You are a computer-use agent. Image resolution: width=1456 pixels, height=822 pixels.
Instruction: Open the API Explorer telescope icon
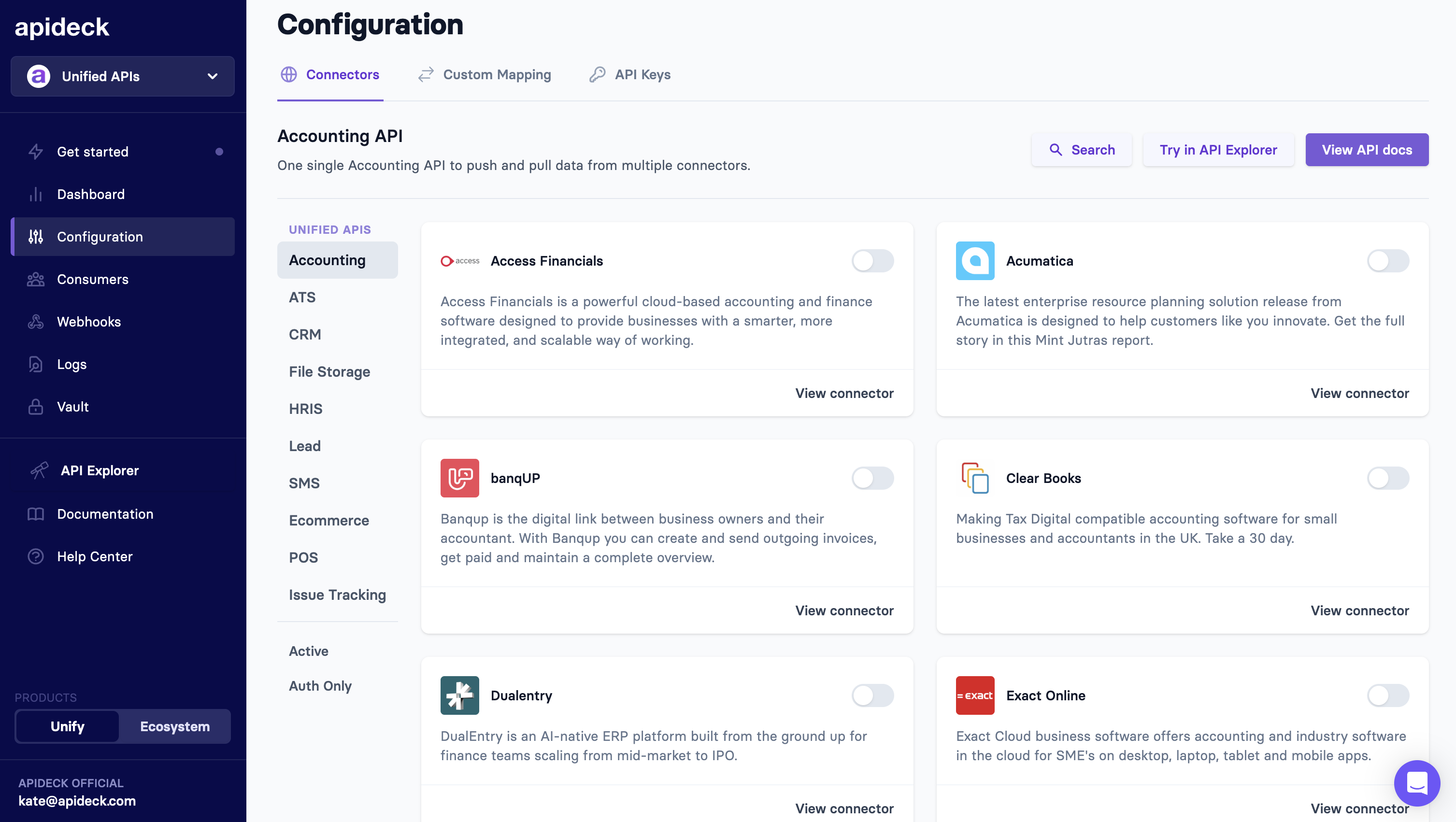click(39, 470)
